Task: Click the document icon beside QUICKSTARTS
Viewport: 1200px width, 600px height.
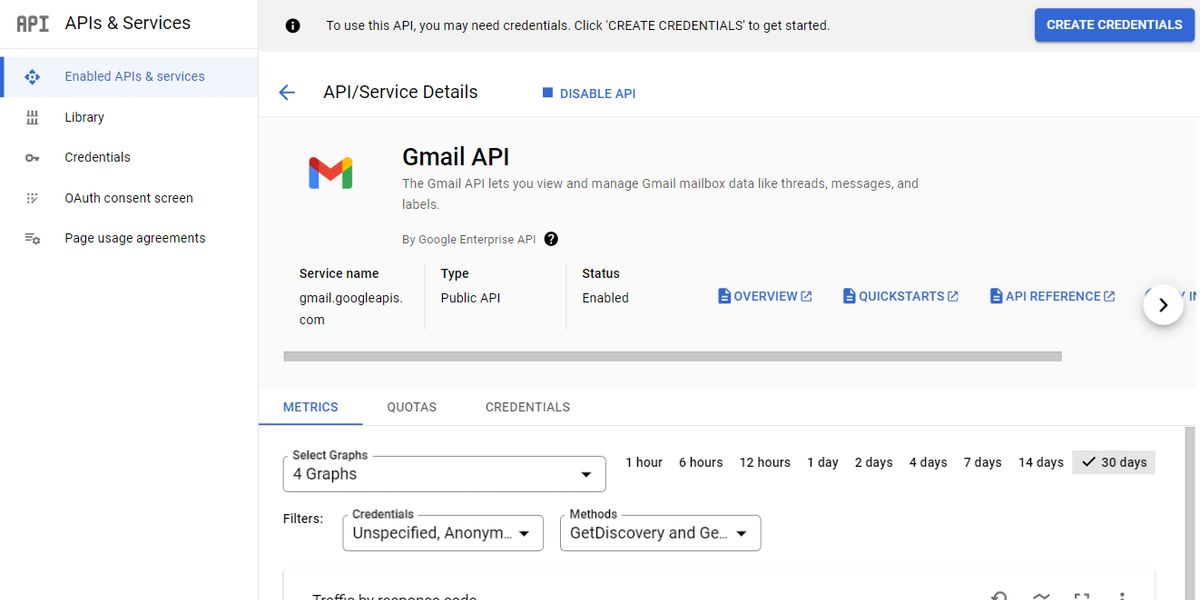Action: tap(849, 296)
